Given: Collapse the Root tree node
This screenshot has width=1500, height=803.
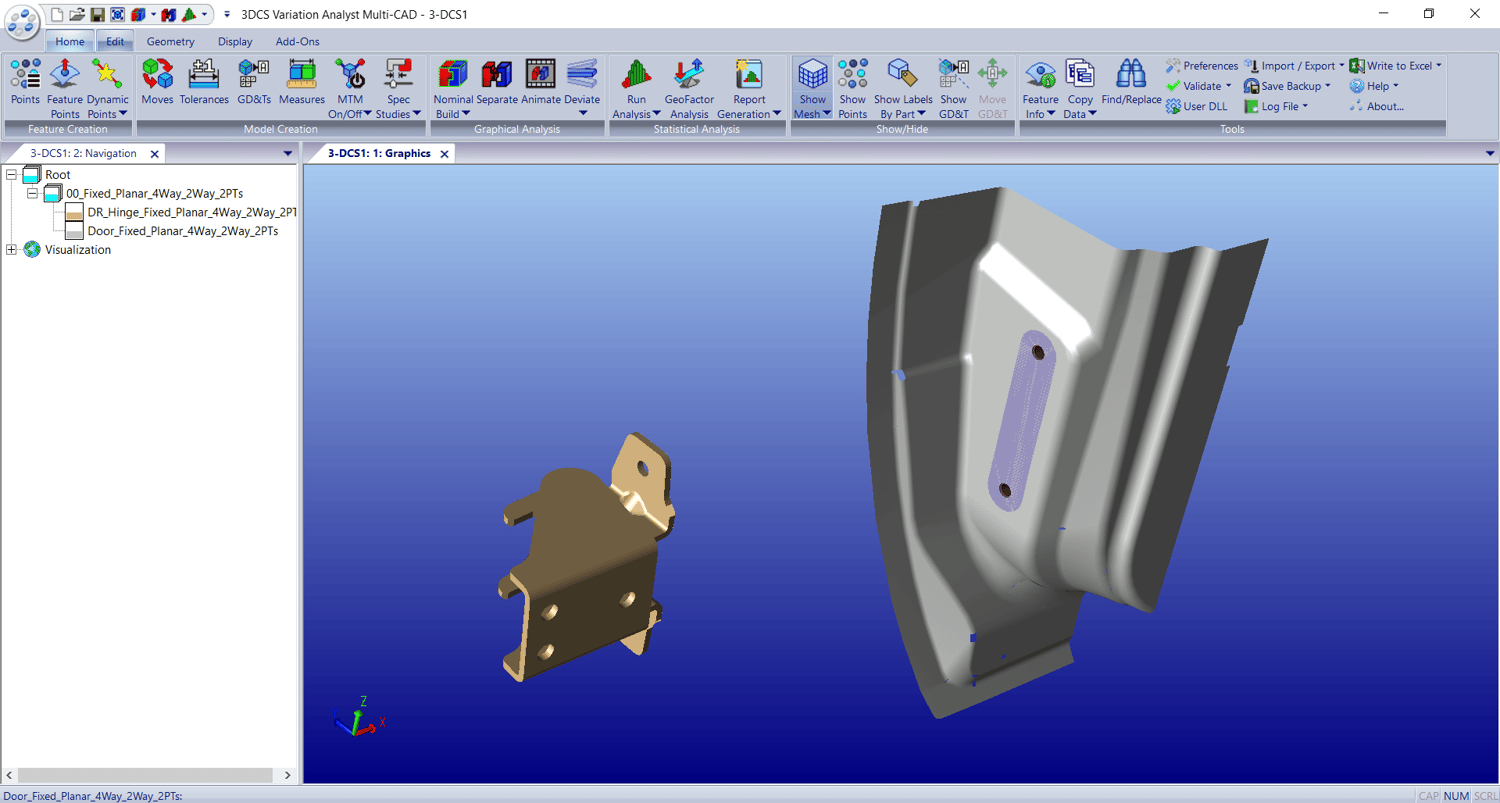Looking at the screenshot, I should click(x=9, y=174).
